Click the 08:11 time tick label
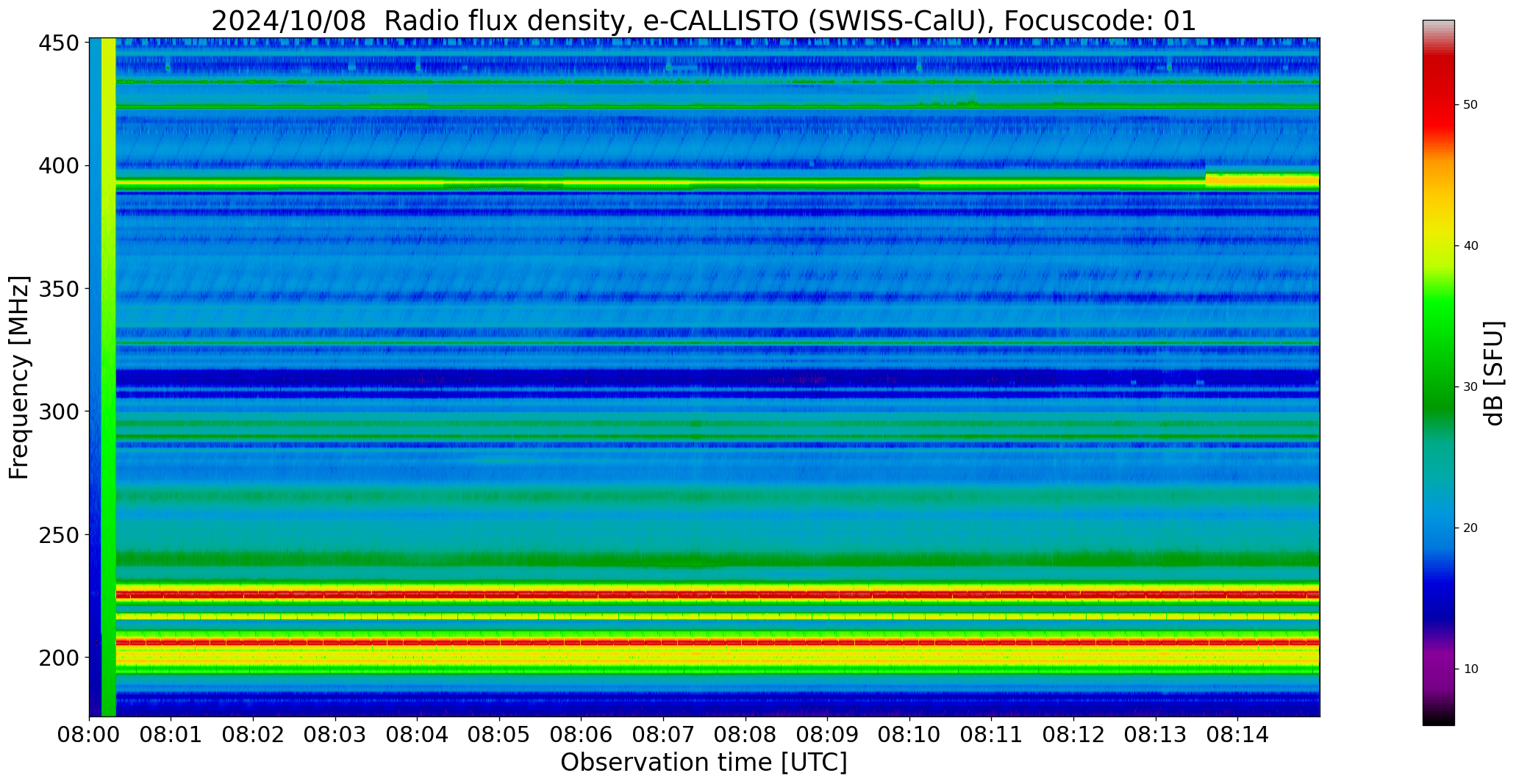The width and height of the screenshot is (1516, 784). tap(991, 733)
